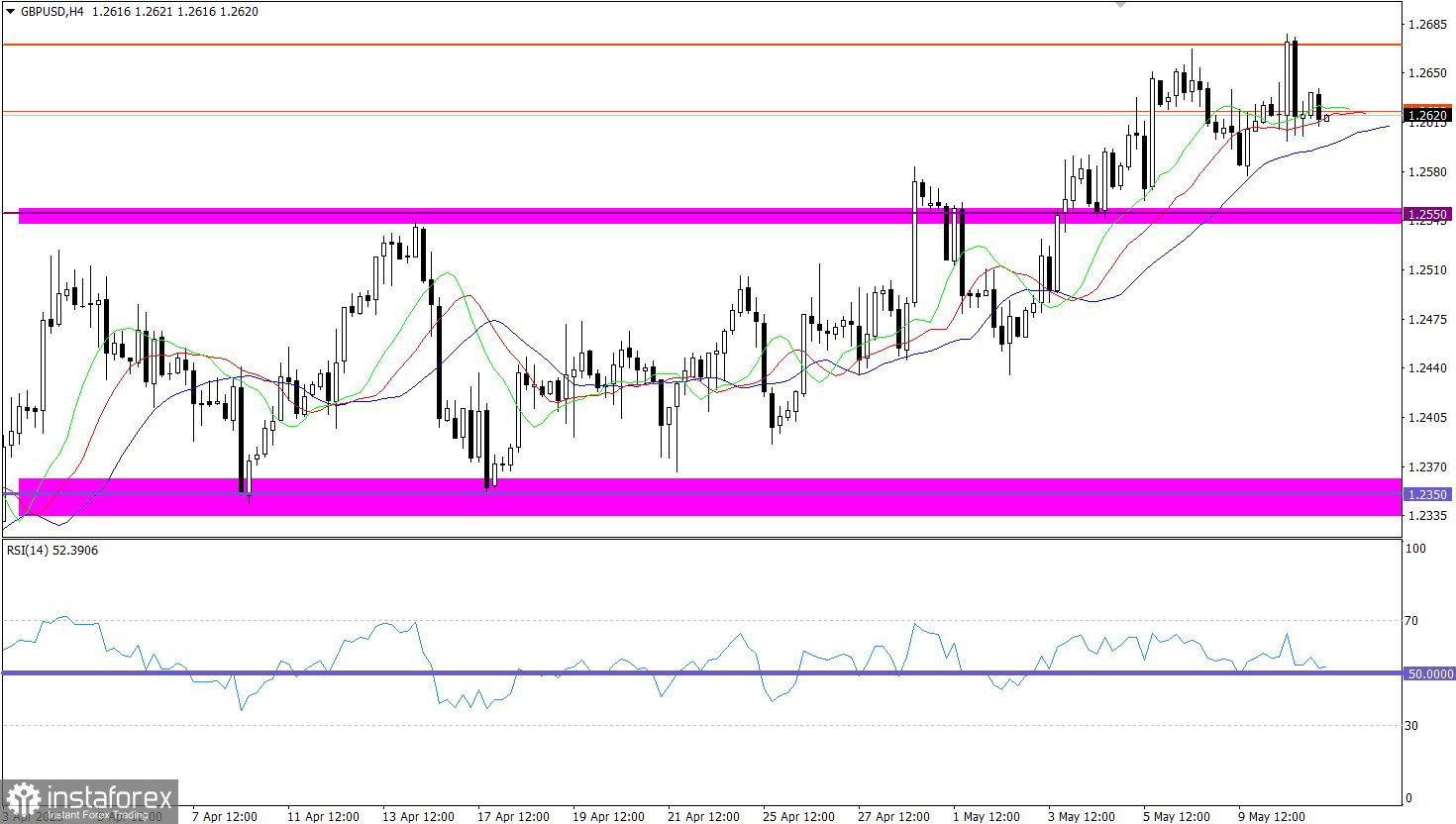Click the 21 Apr 12:00 time label
The image size is (1456, 824).
[703, 817]
